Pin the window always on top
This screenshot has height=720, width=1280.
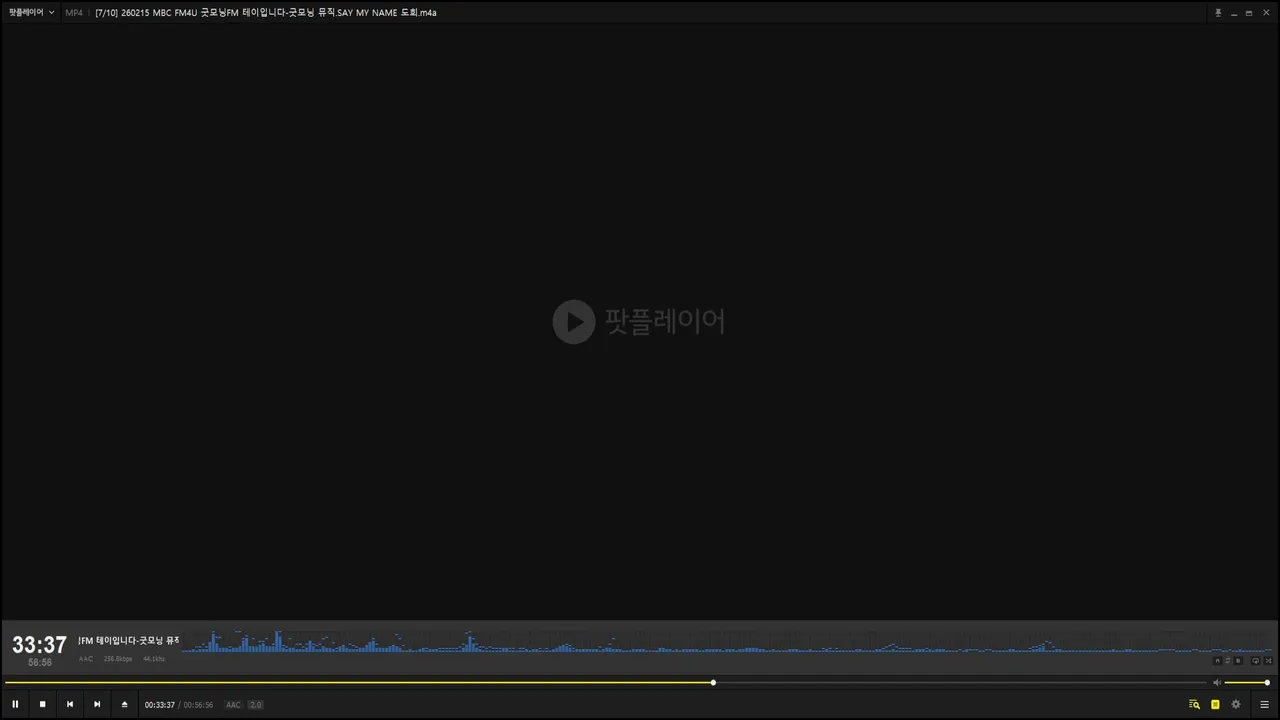1218,13
